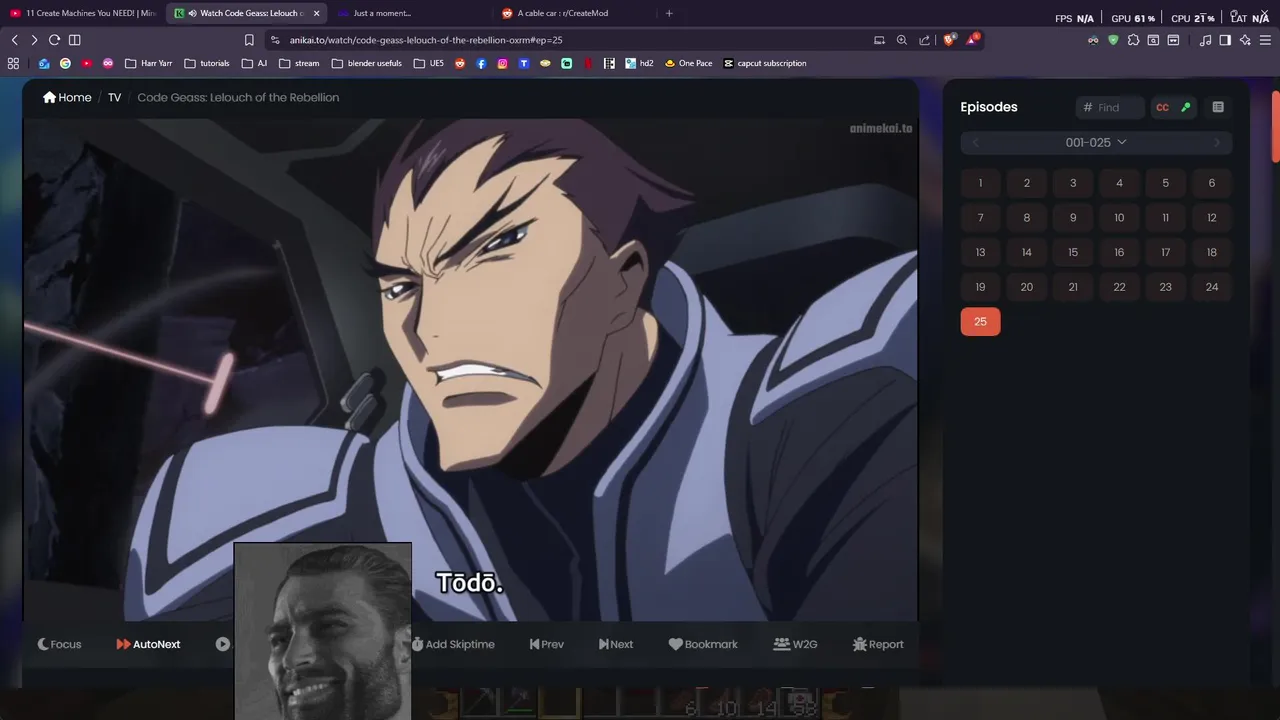Image resolution: width=1280 pixels, height=720 pixels.
Task: Open the Facebook bookmark icon
Action: click(x=481, y=63)
